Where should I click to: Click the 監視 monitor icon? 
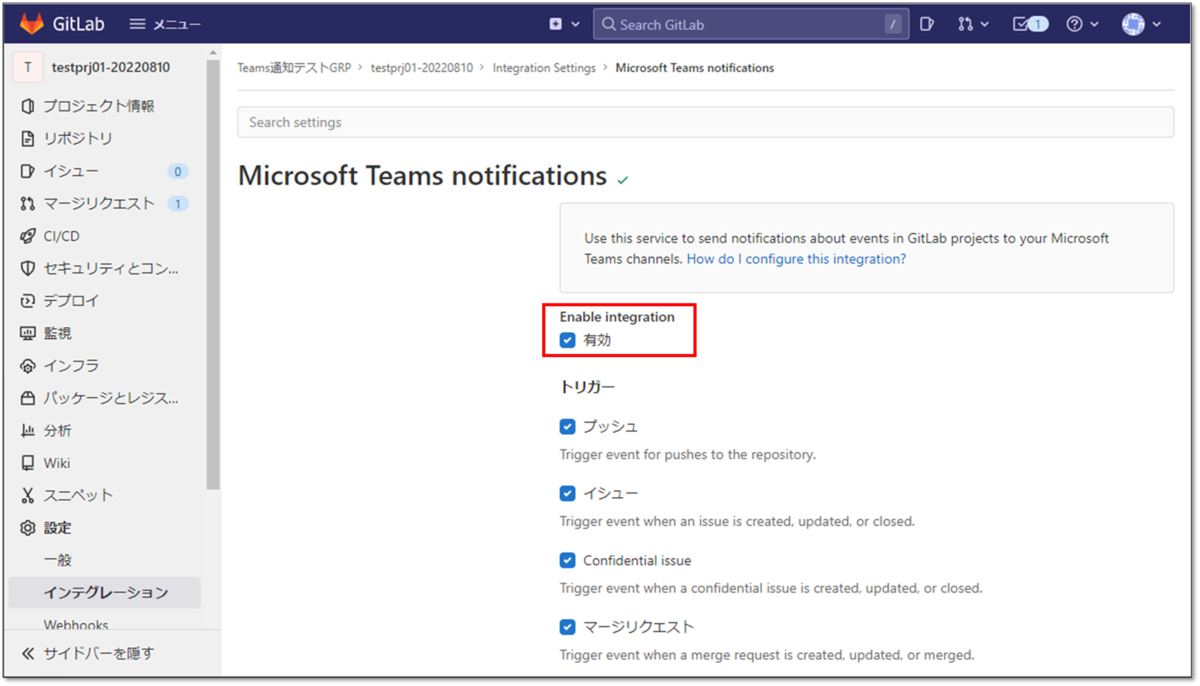(x=27, y=333)
